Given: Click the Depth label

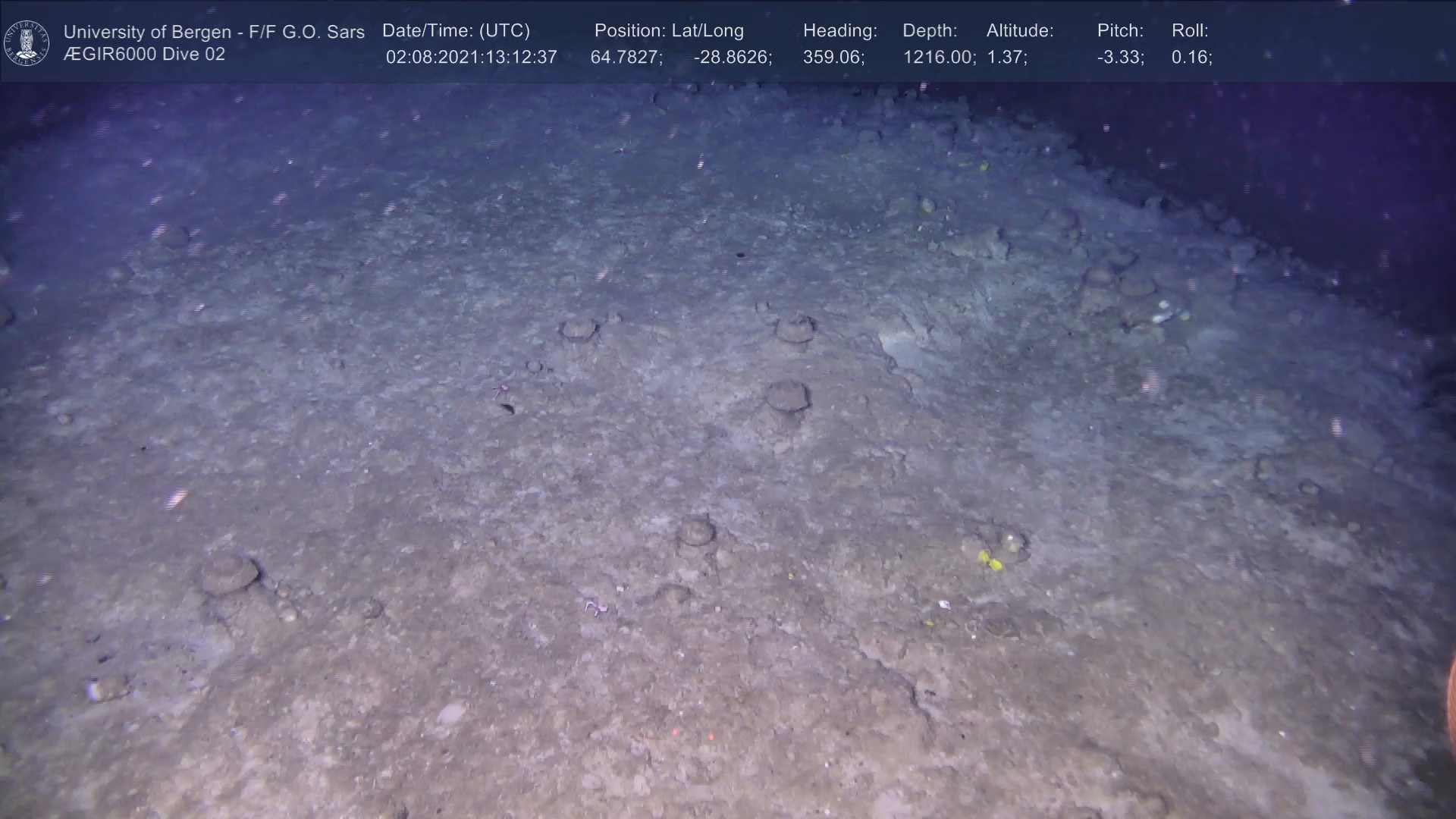Looking at the screenshot, I should (x=929, y=31).
